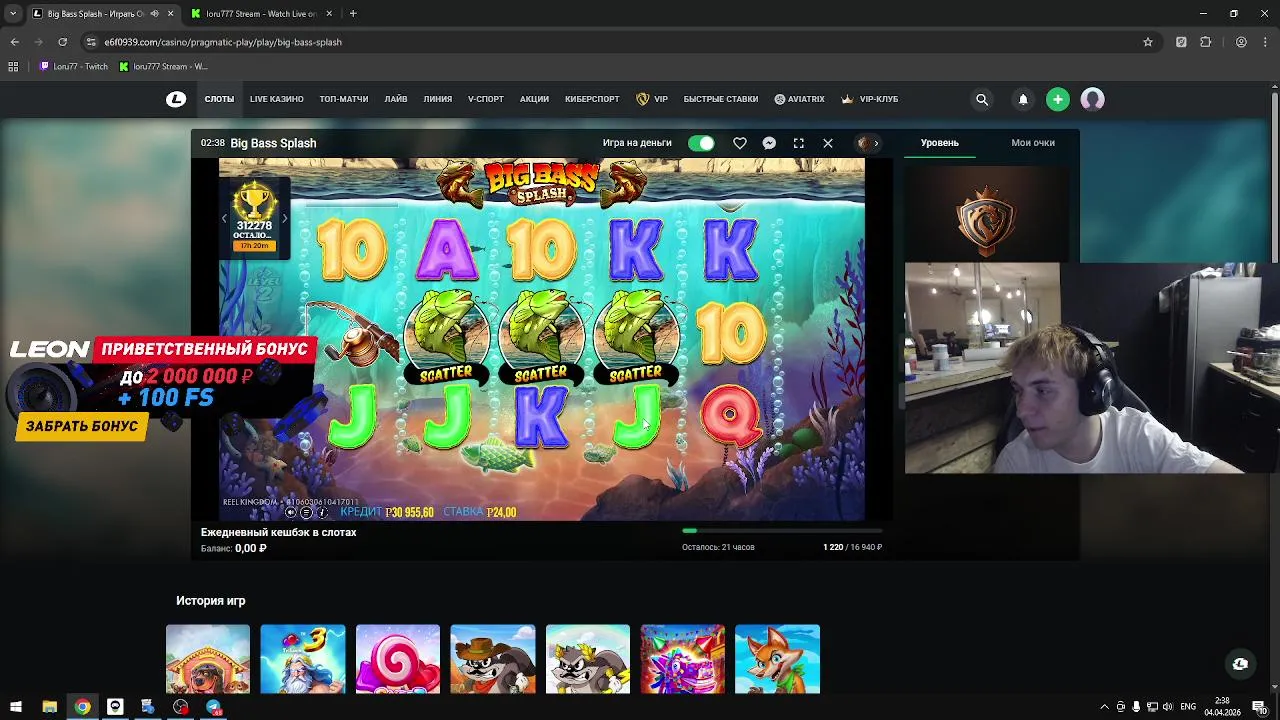
Task: Open the loru777 Stream bookmark
Action: (163, 66)
